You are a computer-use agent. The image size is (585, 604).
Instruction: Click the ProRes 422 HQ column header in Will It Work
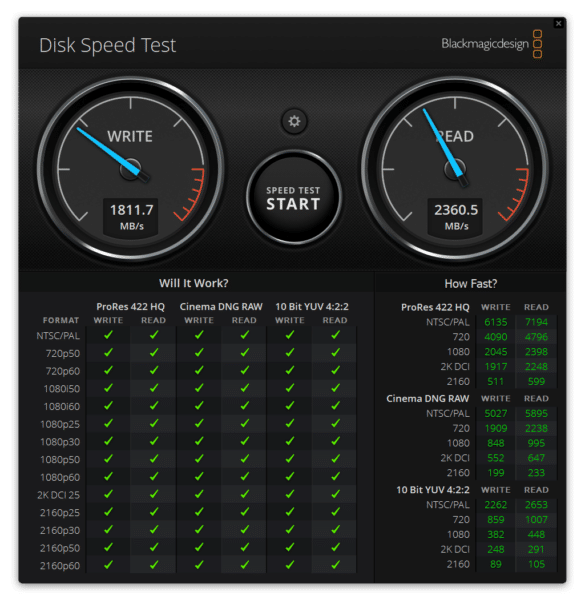tap(131, 307)
